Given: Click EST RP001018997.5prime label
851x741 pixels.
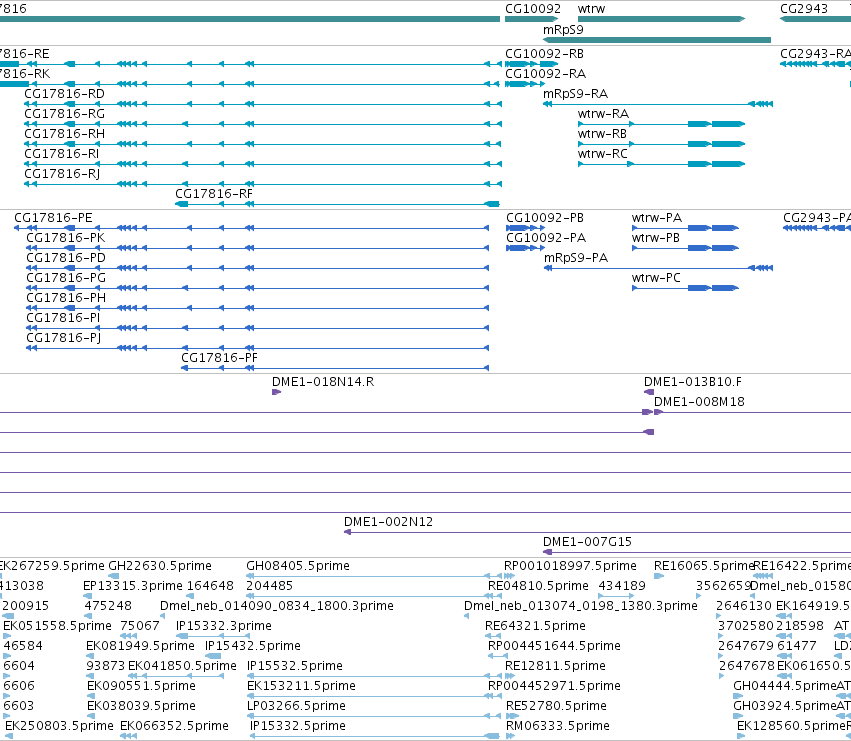Looking at the screenshot, I should pos(570,566).
